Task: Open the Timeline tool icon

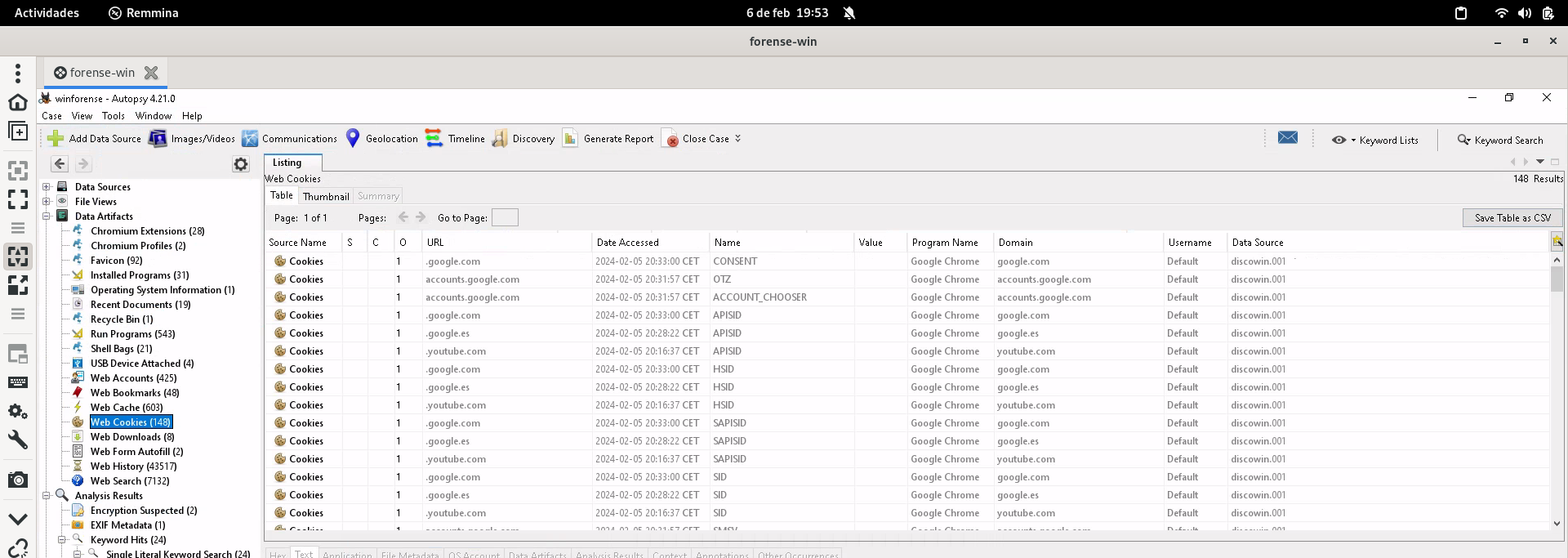Action: point(434,139)
